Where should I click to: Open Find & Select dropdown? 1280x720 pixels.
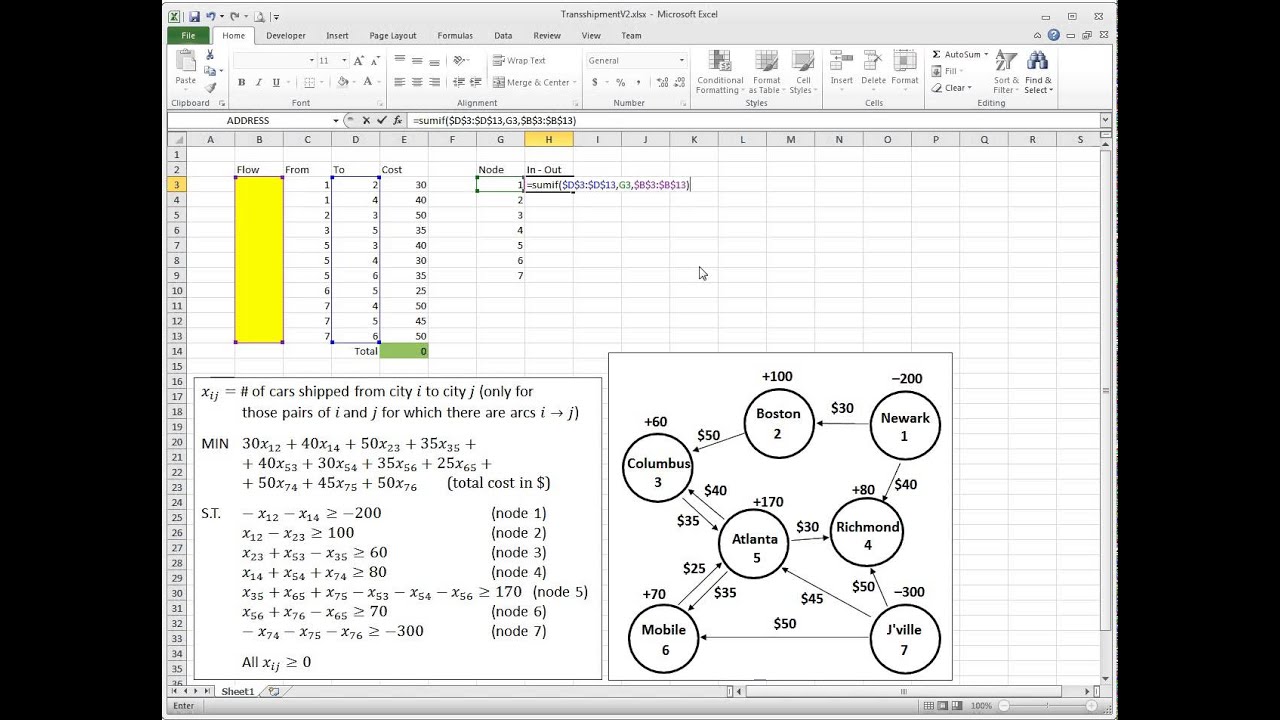pyautogui.click(x=1037, y=72)
